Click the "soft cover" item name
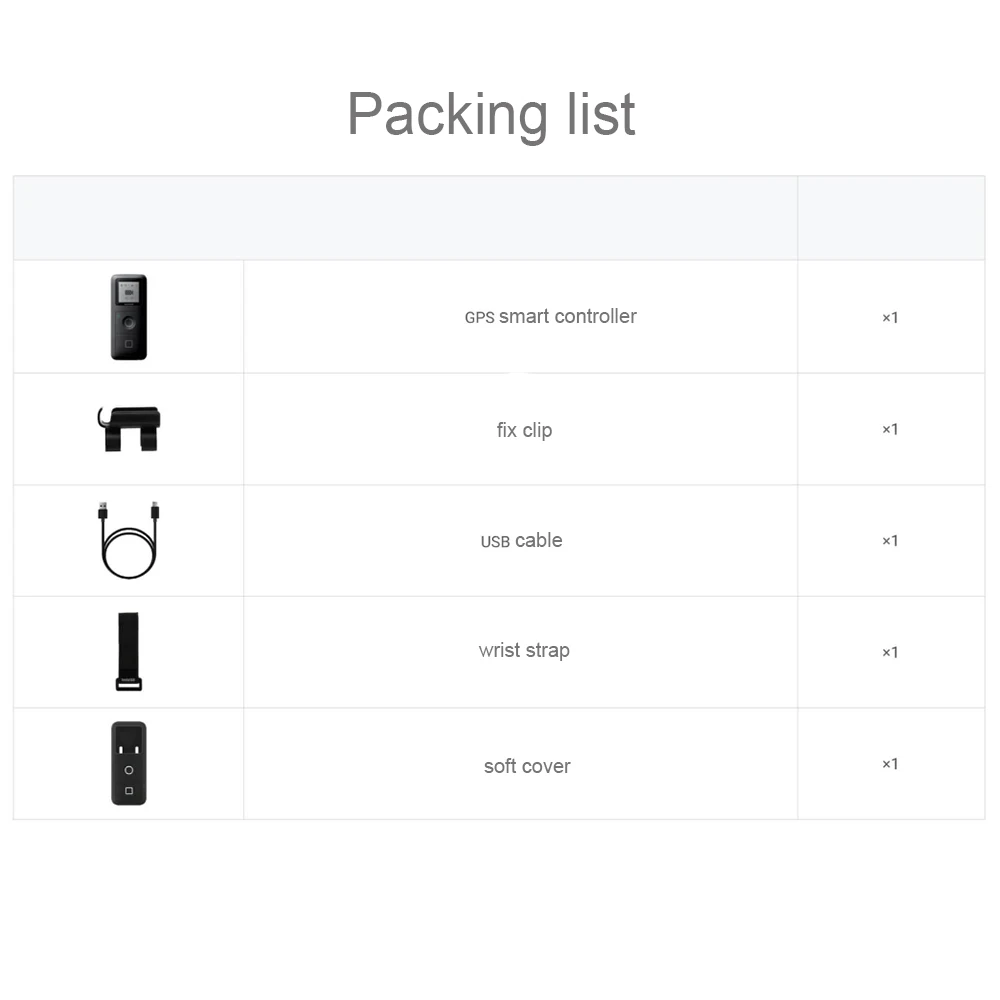Image resolution: width=1000 pixels, height=1000 pixels. coord(527,767)
